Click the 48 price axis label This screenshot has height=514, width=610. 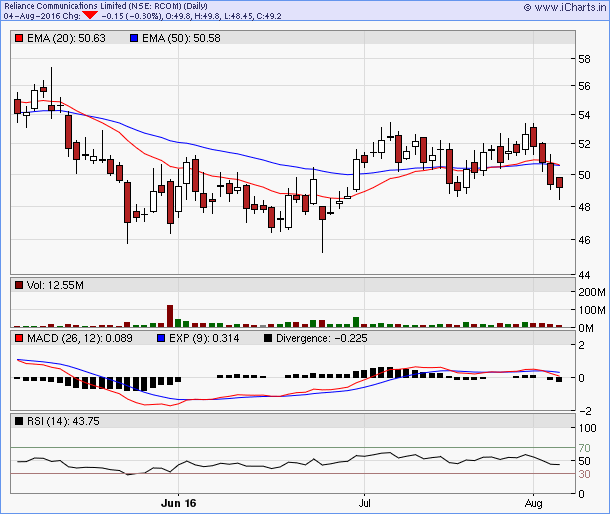(x=584, y=207)
